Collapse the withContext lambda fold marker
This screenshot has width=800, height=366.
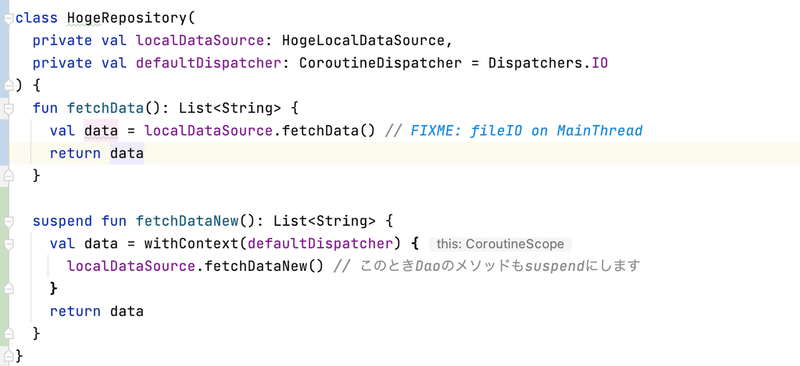point(9,243)
